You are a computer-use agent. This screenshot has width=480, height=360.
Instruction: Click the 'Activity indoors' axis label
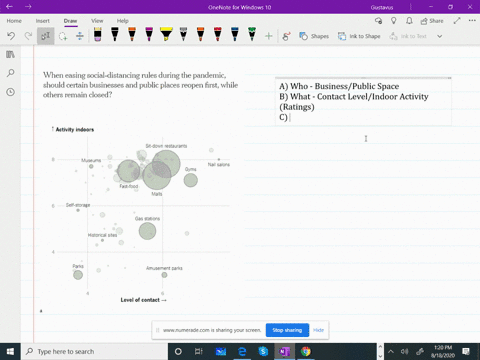[75, 129]
